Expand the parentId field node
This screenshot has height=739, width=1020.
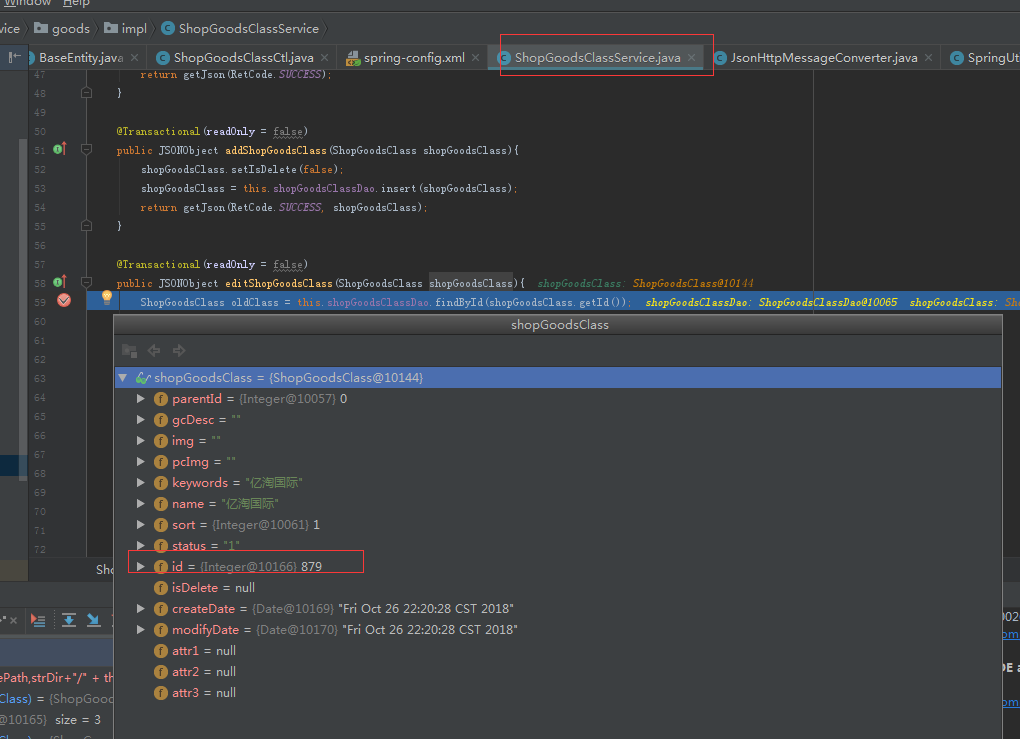141,398
